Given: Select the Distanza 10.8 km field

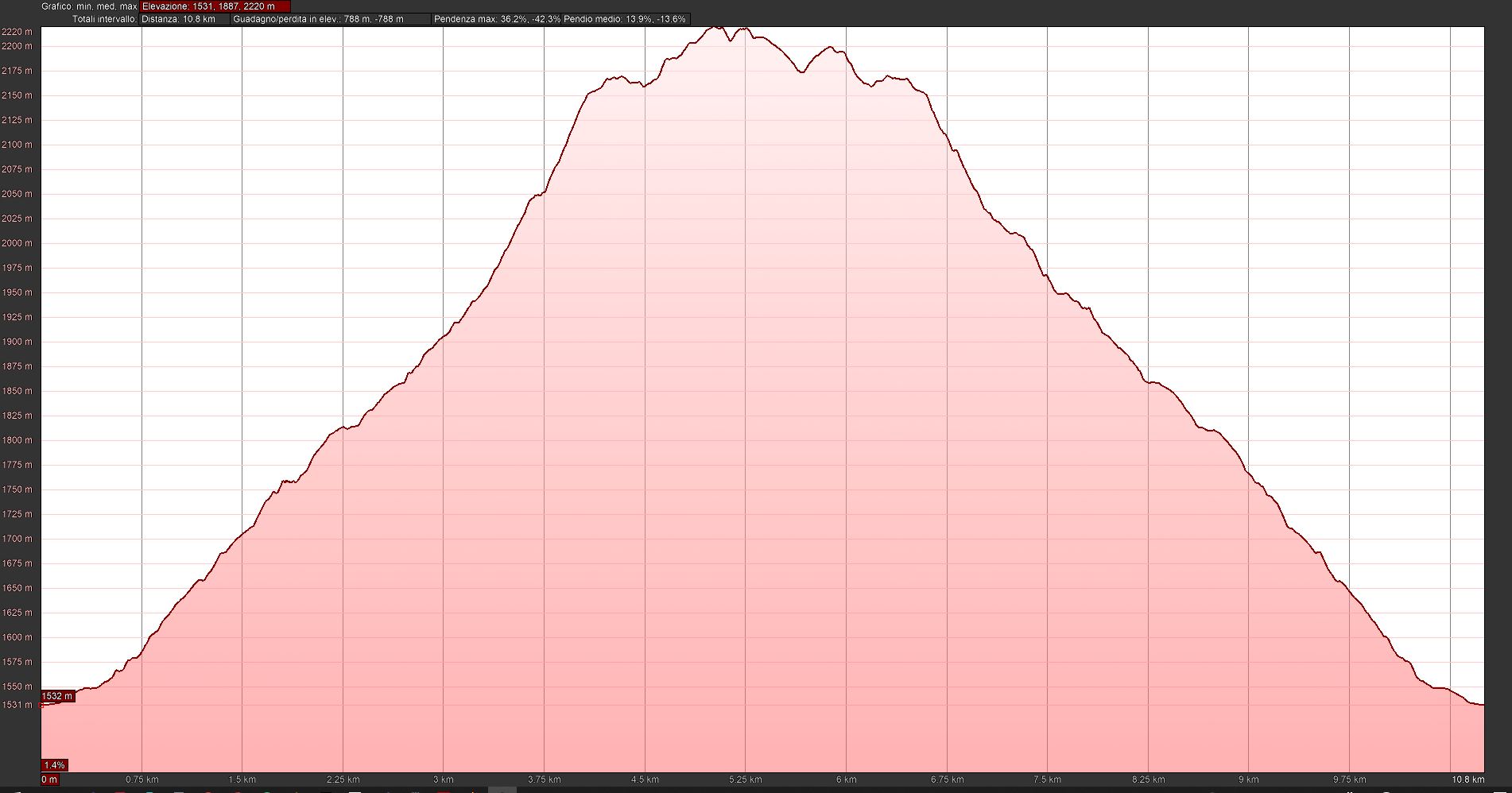Looking at the screenshot, I should 184,19.
